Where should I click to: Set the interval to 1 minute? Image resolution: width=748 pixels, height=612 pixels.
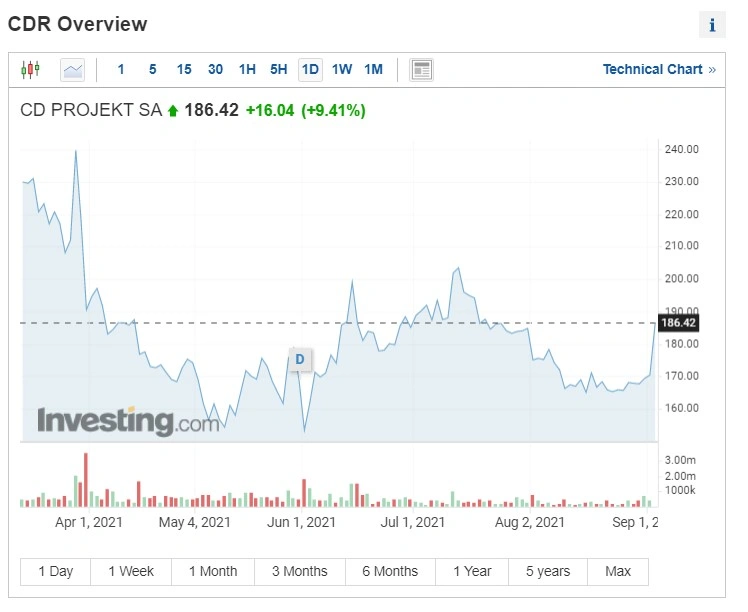(x=121, y=70)
